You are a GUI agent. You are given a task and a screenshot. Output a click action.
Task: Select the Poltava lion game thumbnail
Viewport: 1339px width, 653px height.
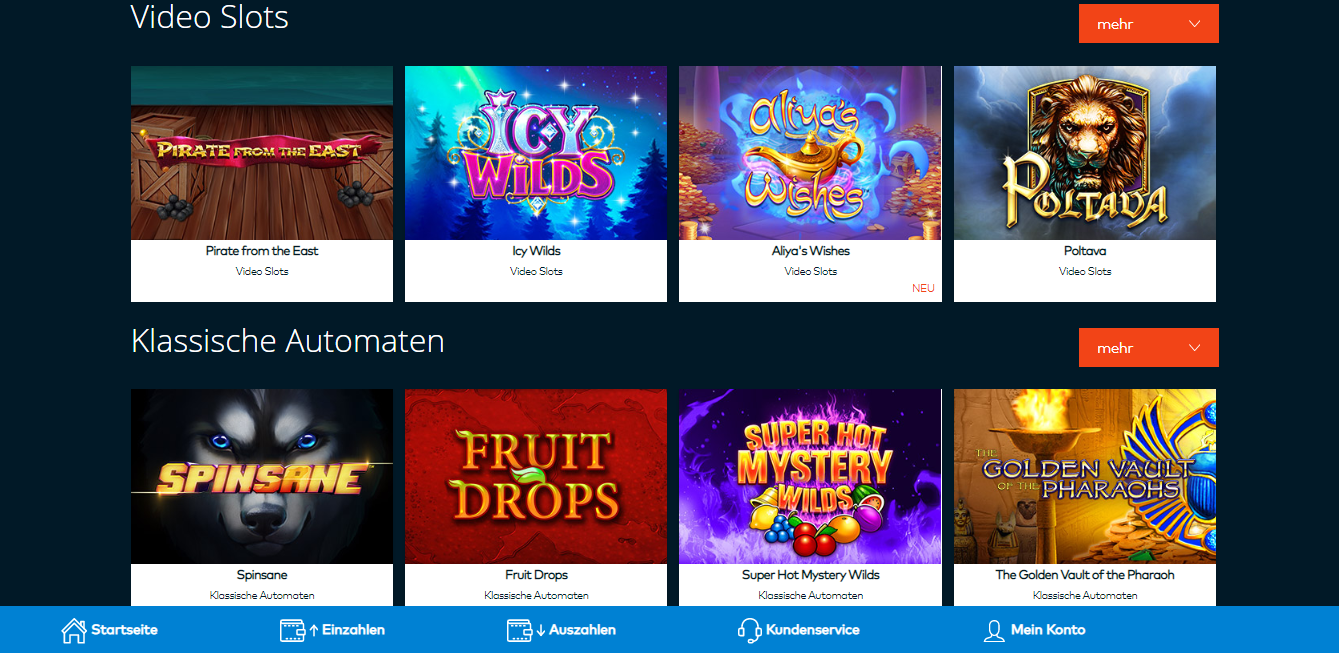pos(1085,153)
